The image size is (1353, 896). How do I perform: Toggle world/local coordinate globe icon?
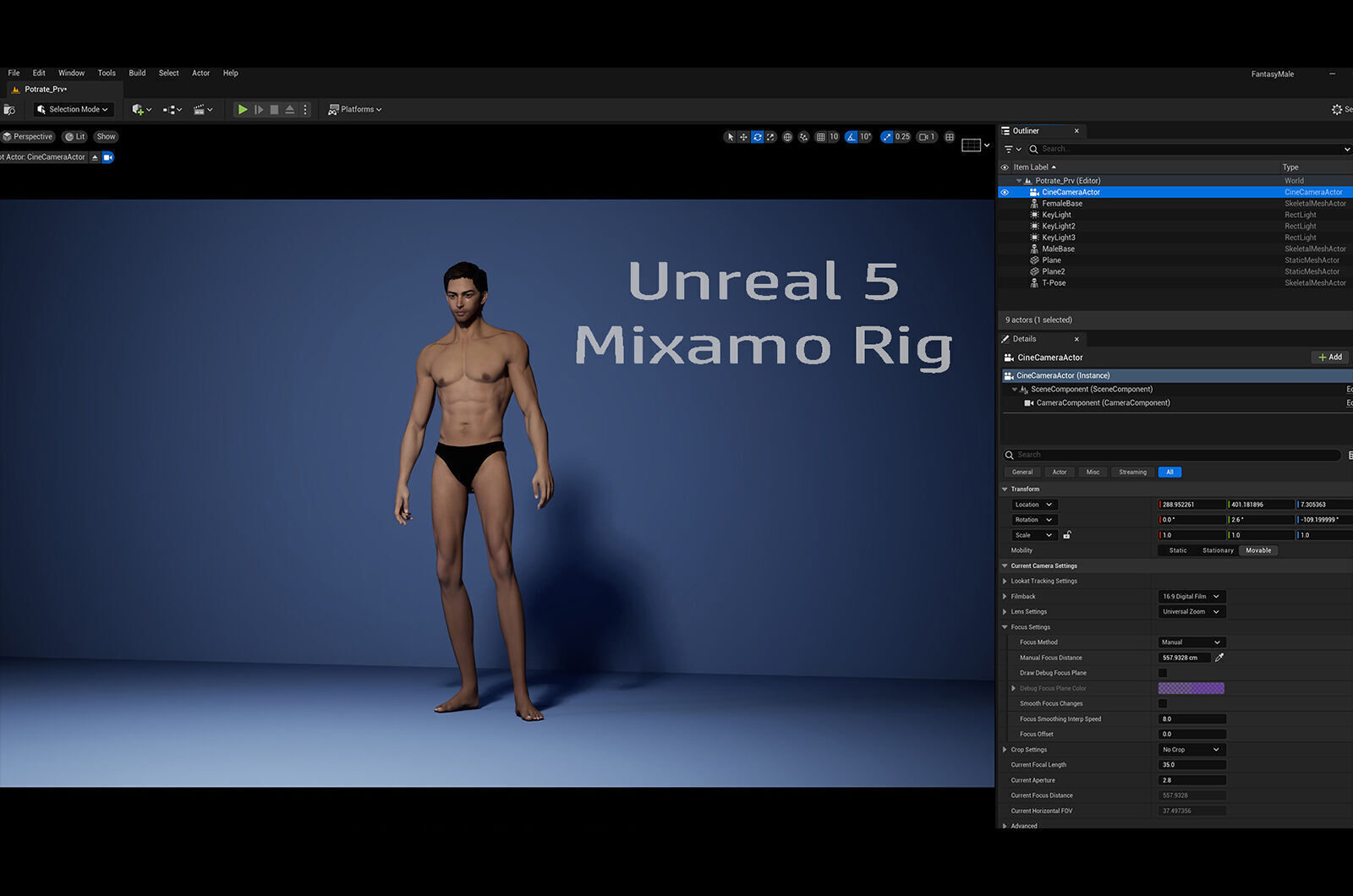(787, 136)
